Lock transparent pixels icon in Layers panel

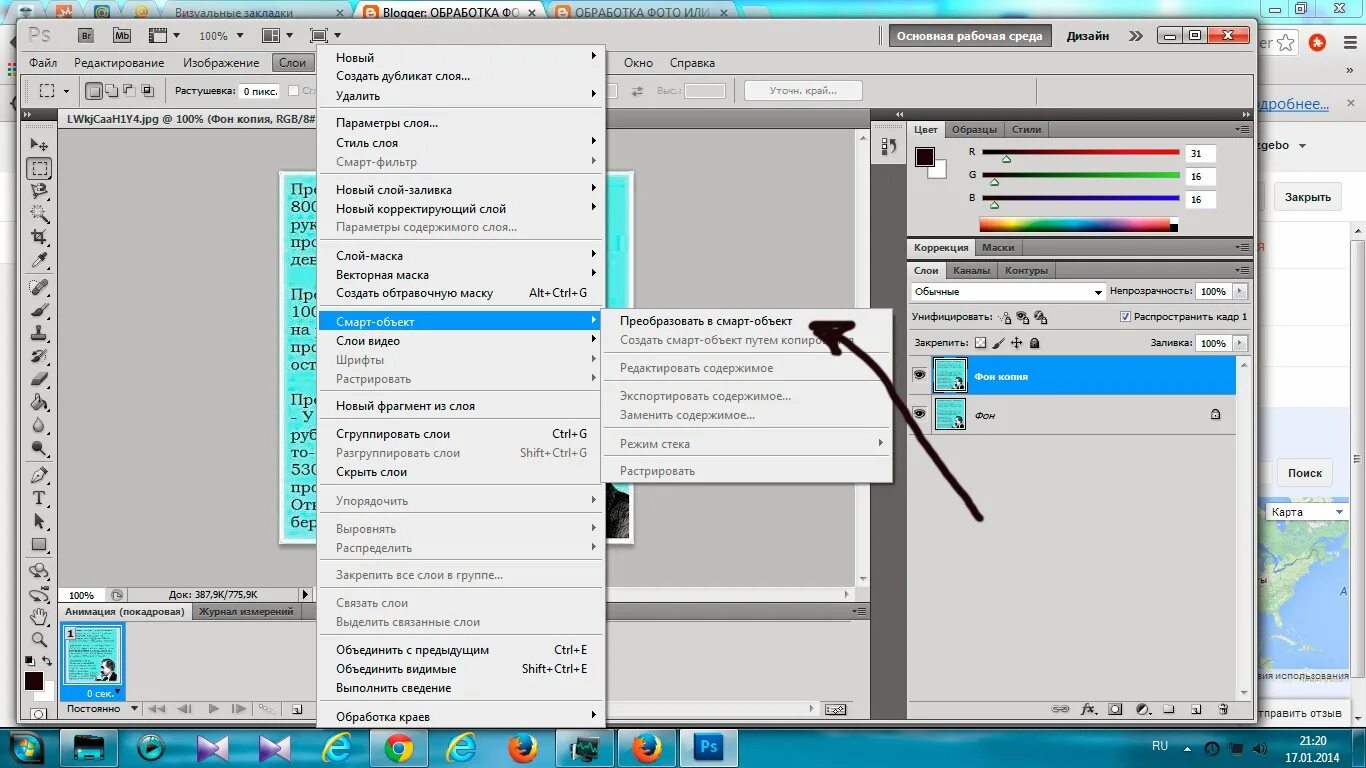980,343
